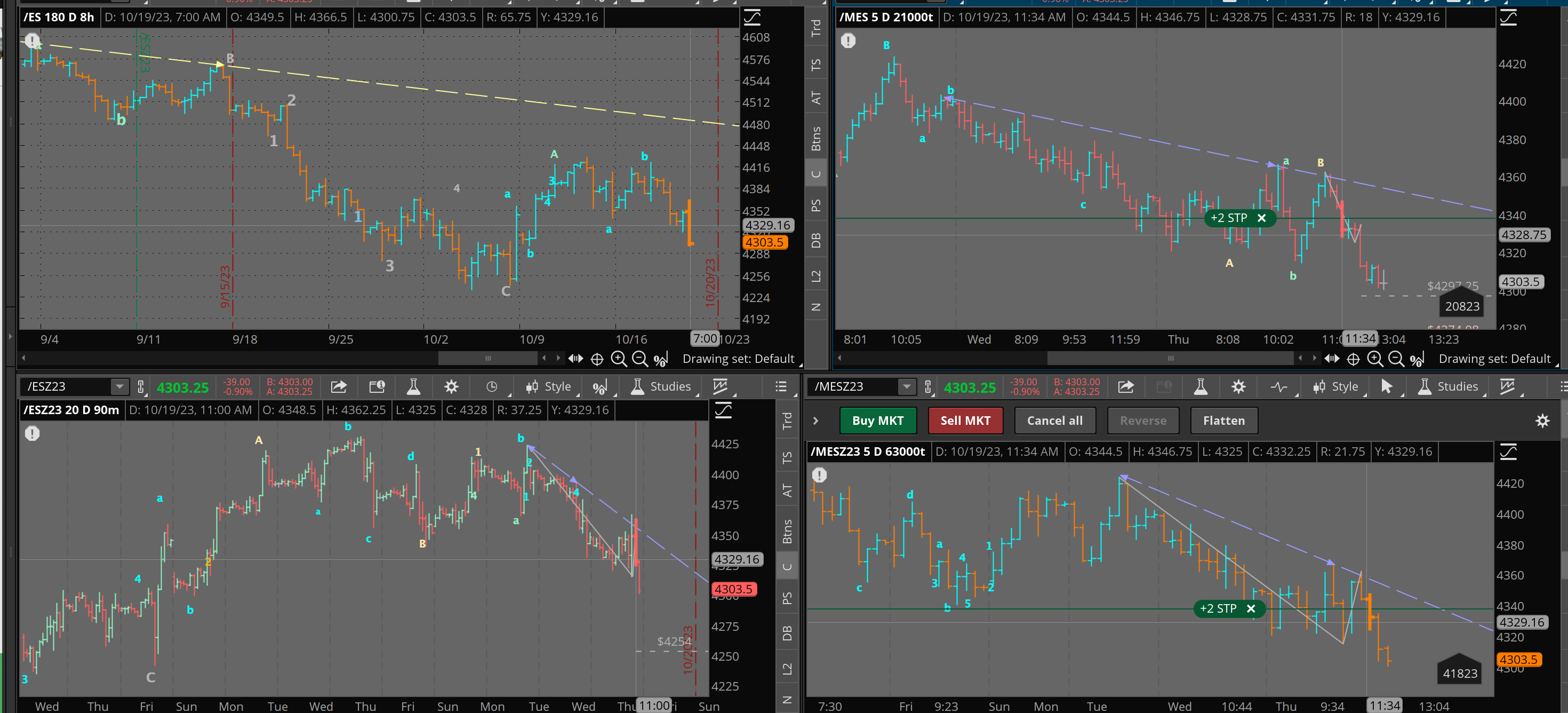This screenshot has height=713, width=1568.
Task: Zoom out on the /MES chart
Action: [x=1396, y=359]
